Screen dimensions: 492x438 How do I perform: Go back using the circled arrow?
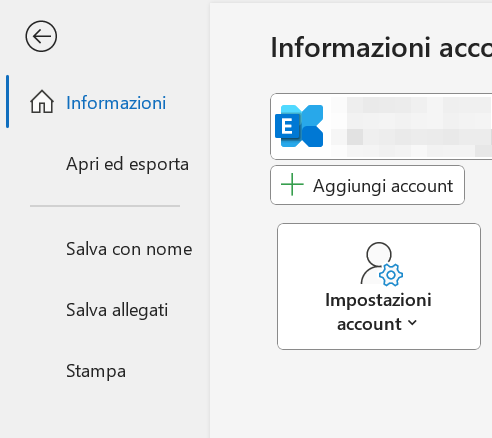coord(41,36)
